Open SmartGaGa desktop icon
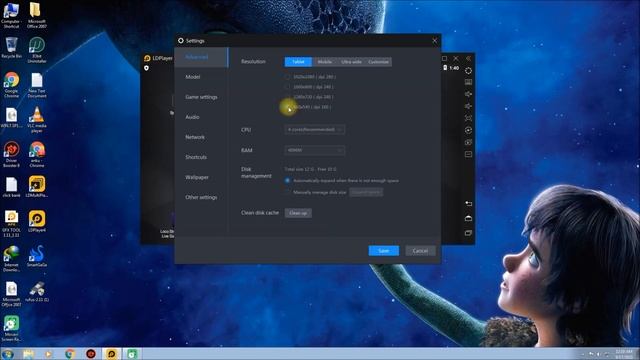 tap(37, 256)
